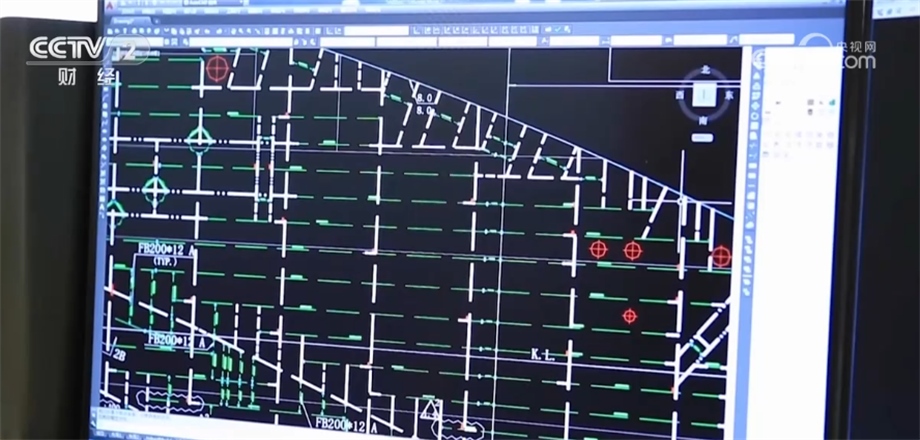The width and height of the screenshot is (920, 440).
Task: Select the K.L. text label in drawing
Action: point(544,353)
